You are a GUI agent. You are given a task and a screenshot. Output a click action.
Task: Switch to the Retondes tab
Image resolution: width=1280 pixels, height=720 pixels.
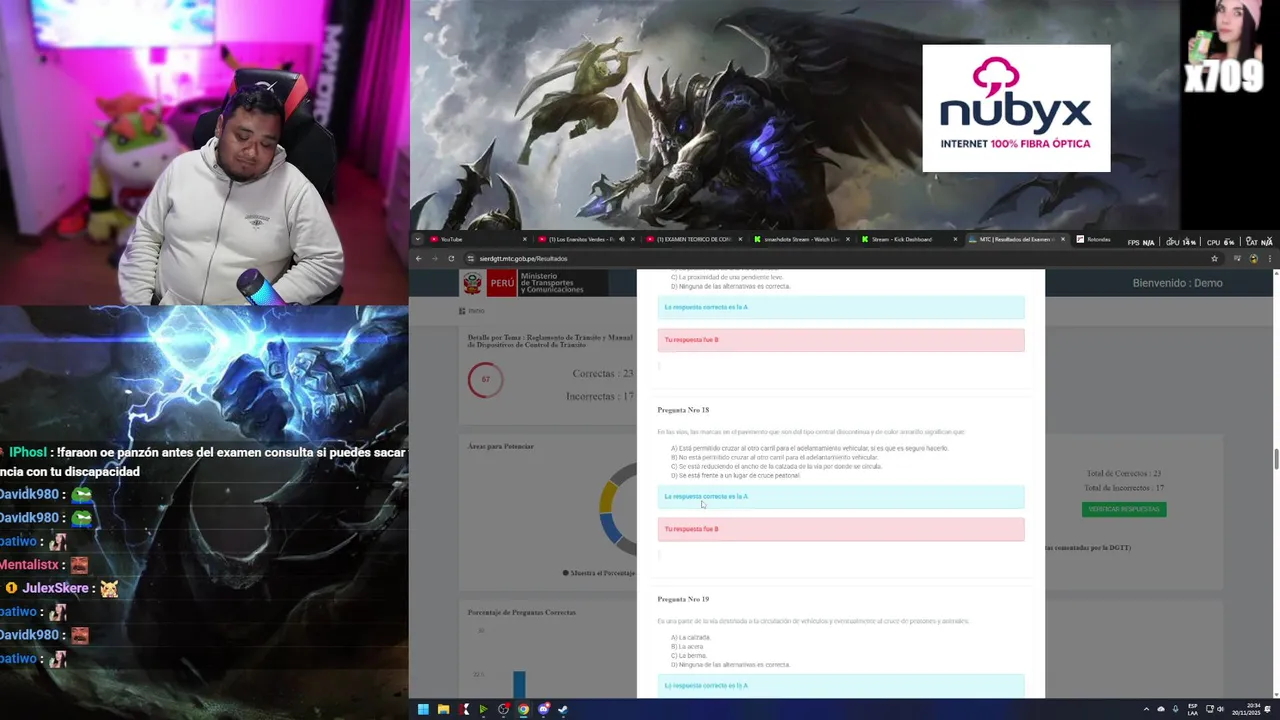1097,240
